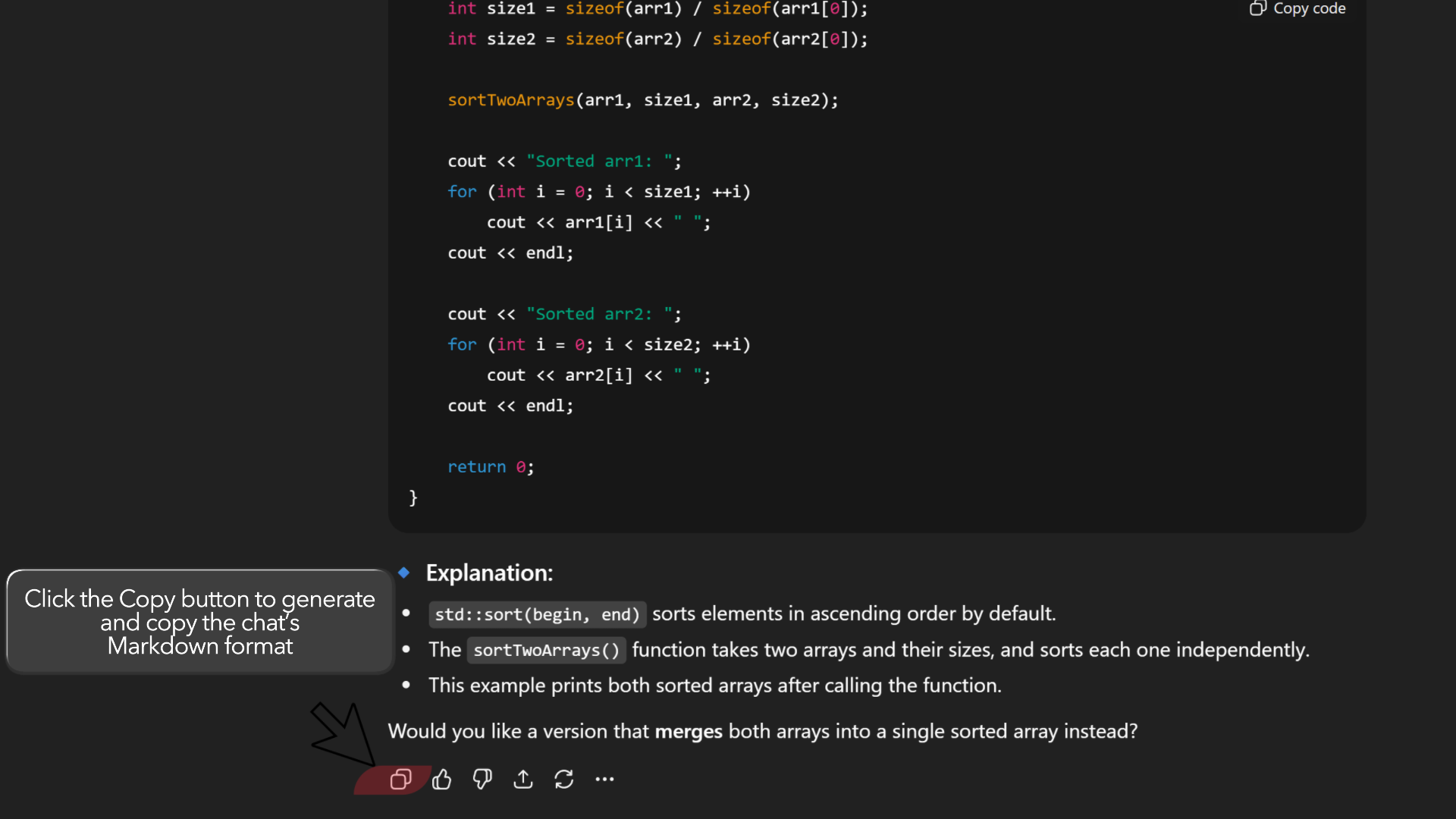Click the return 0; line in the code
Viewport: 1456px width, 819px height.
pyautogui.click(x=491, y=466)
